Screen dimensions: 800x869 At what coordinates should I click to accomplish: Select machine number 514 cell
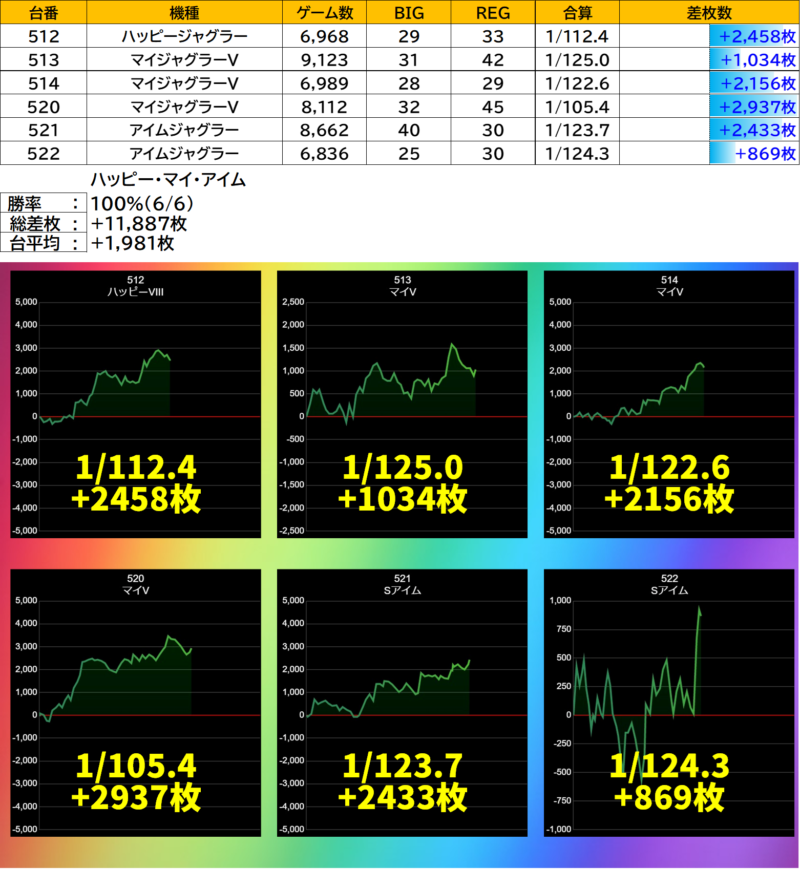pos(43,83)
